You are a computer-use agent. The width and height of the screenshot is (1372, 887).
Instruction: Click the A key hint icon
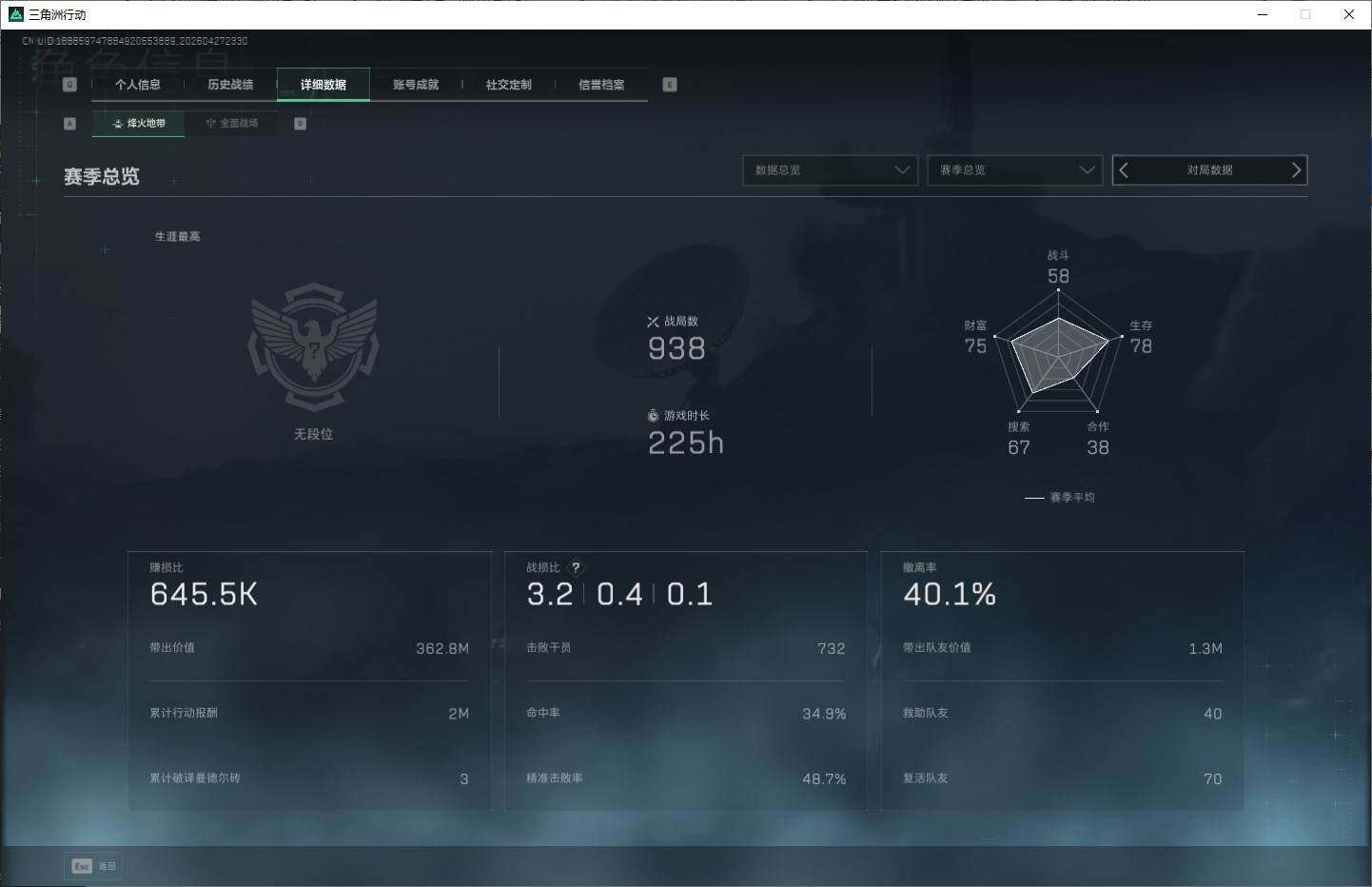click(69, 124)
